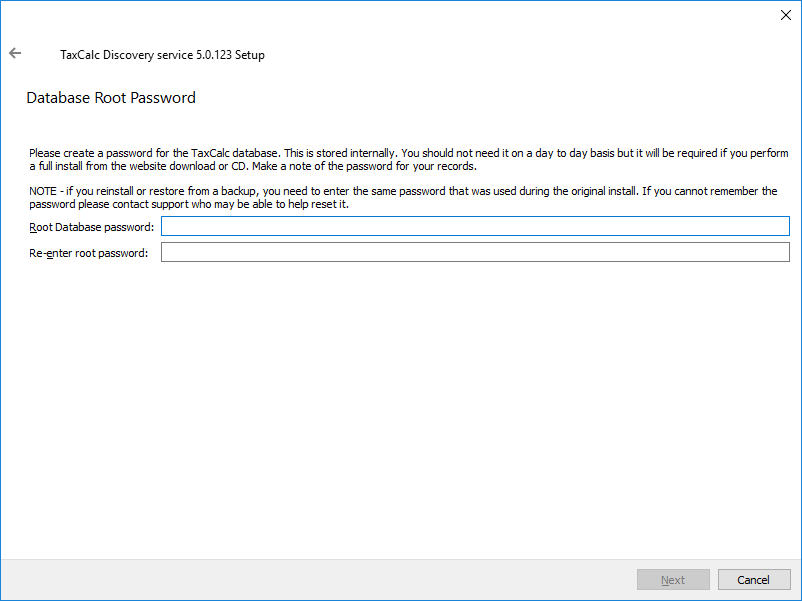Viewport: 802px width, 601px height.
Task: Cancel the TaxCalc setup
Action: pyautogui.click(x=753, y=580)
